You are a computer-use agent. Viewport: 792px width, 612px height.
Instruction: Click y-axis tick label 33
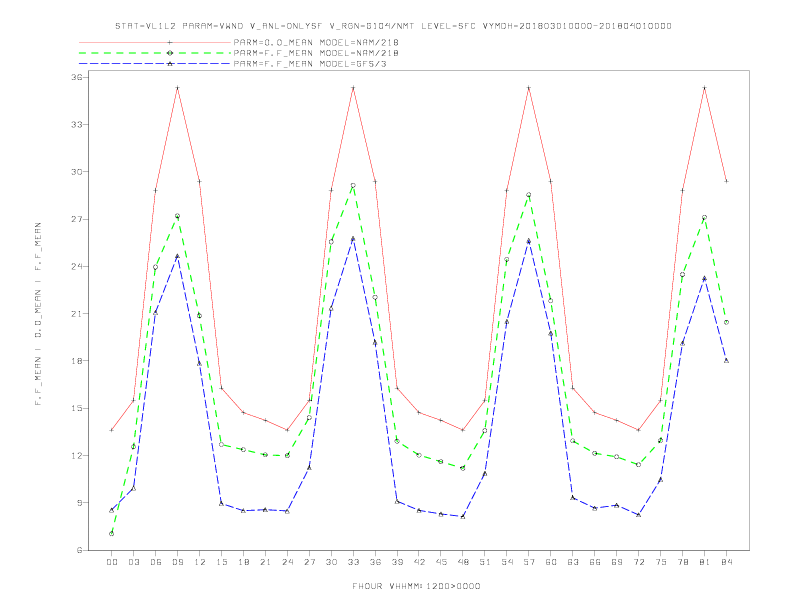click(x=77, y=124)
